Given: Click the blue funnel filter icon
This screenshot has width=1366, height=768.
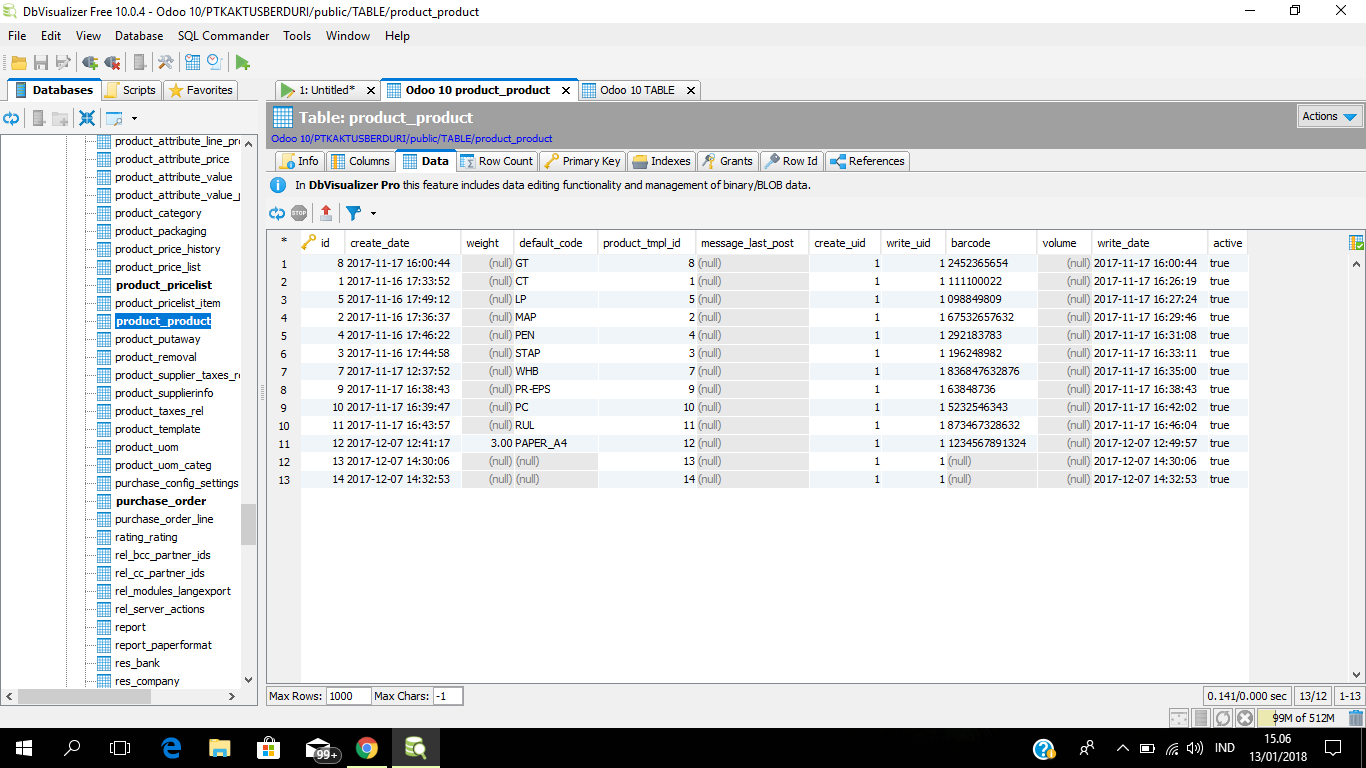Looking at the screenshot, I should pyautogui.click(x=353, y=213).
